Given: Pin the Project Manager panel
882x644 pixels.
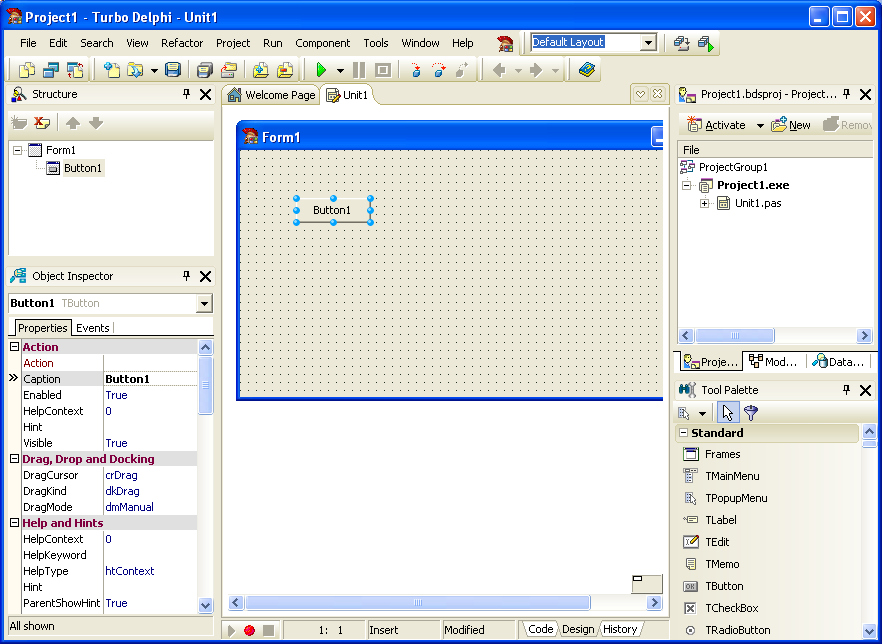Looking at the screenshot, I should 847,94.
